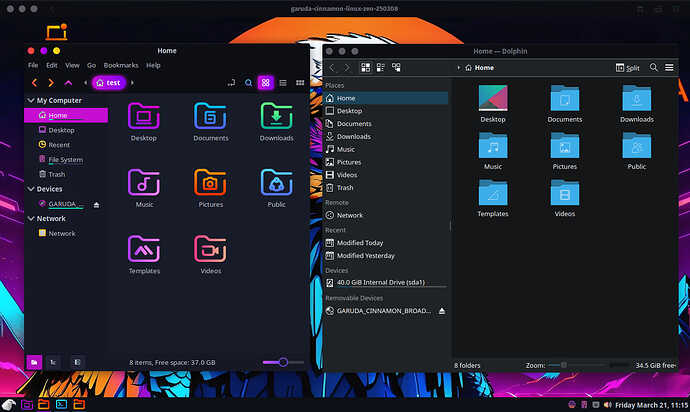Image resolution: width=690 pixels, height=412 pixels.
Task: Open the Go menu in Nemo
Action: click(91, 65)
